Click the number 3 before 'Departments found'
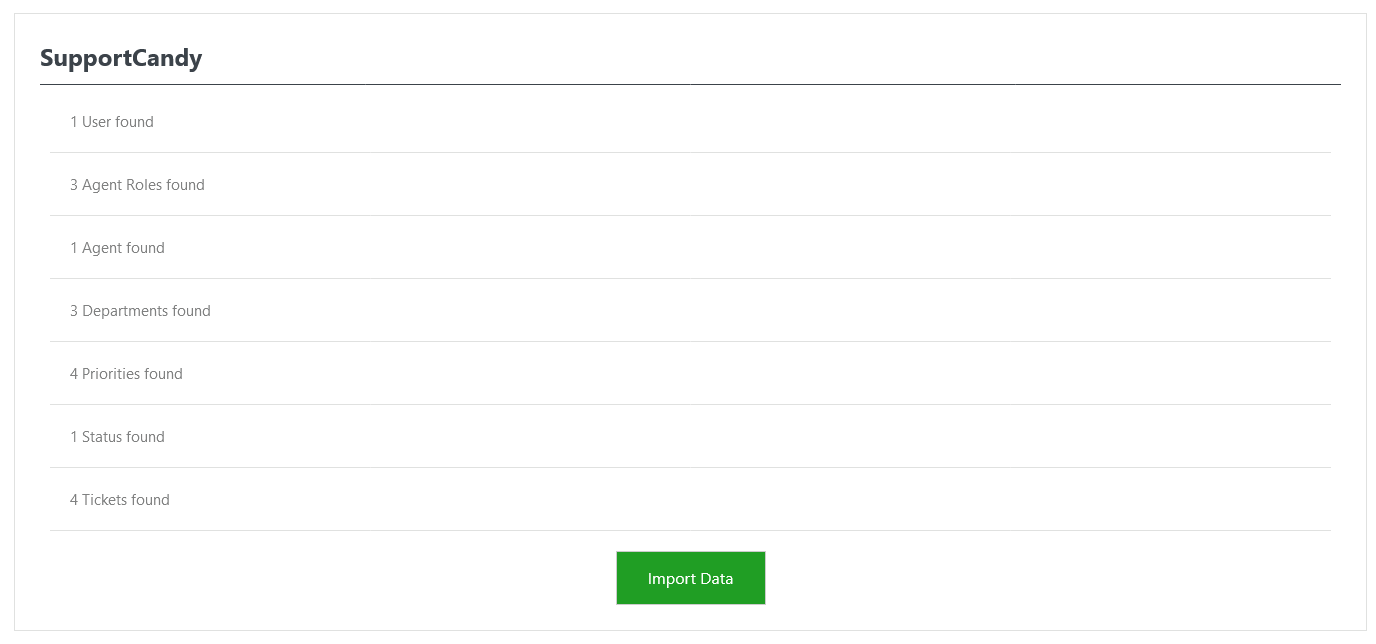Viewport: 1376px width, 644px height. coord(74,311)
